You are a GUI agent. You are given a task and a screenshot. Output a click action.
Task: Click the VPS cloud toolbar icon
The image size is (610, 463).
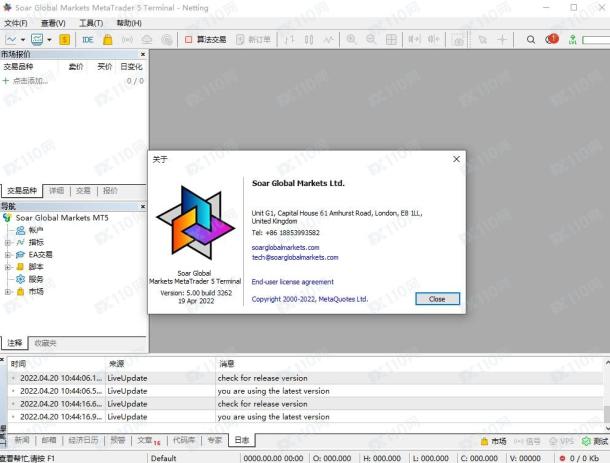tap(147, 40)
